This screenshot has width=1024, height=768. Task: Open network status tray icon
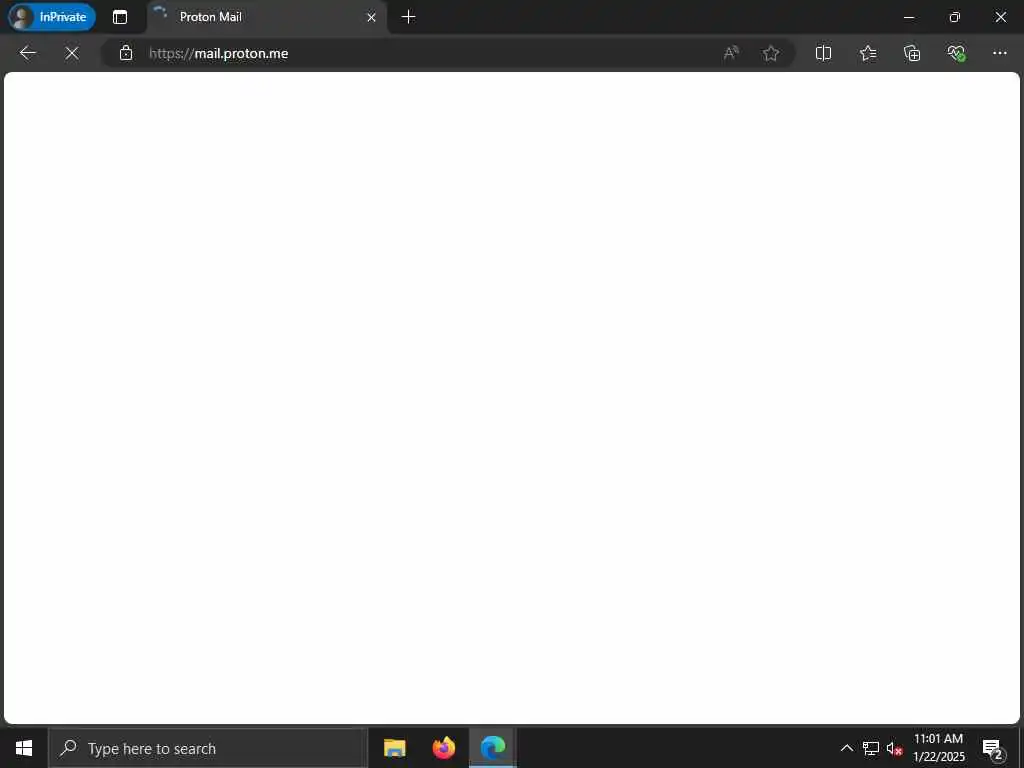click(x=871, y=748)
